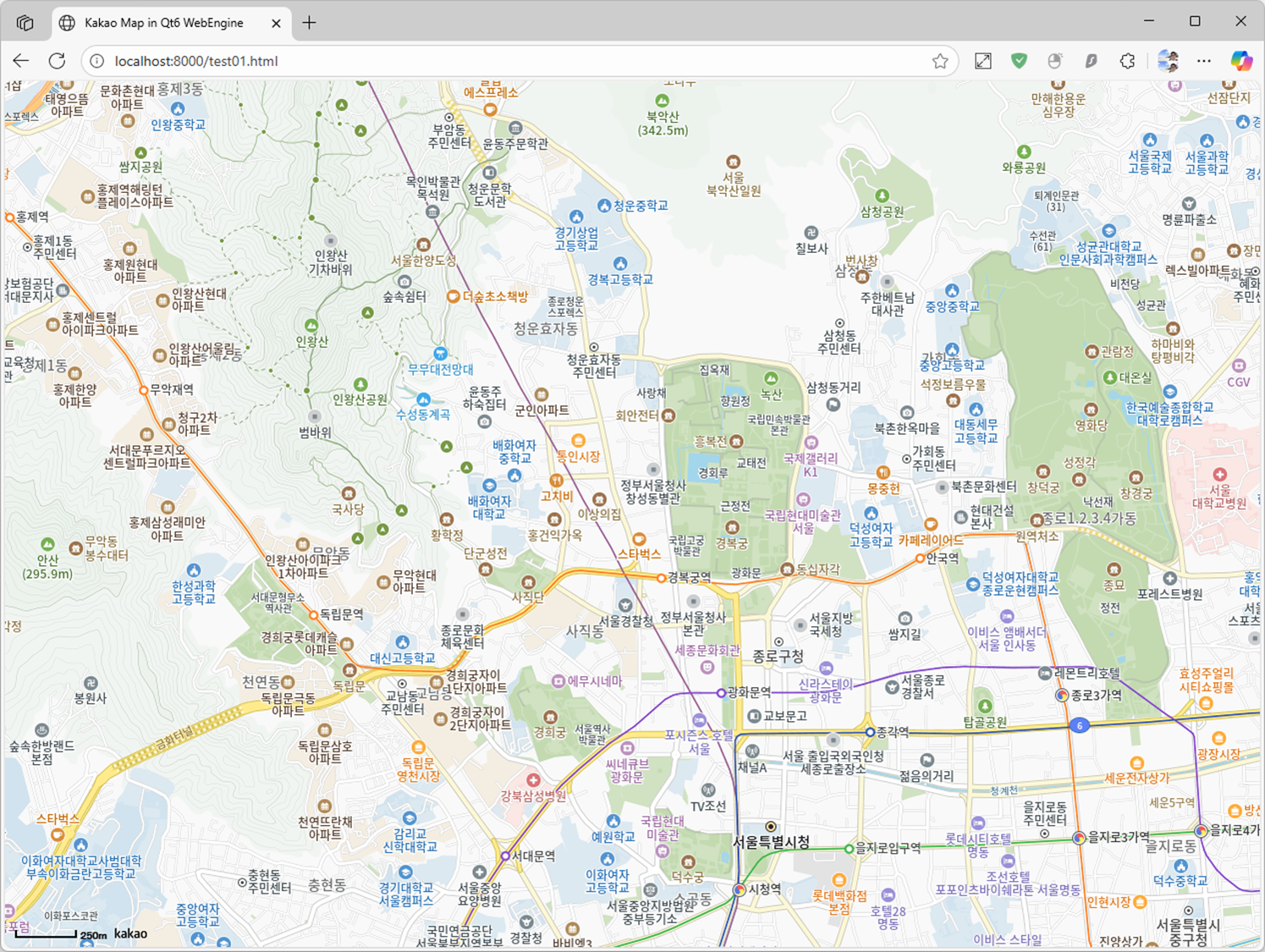Image resolution: width=1265 pixels, height=952 pixels.
Task: Click the 청운중학교 school icon
Action: (604, 206)
